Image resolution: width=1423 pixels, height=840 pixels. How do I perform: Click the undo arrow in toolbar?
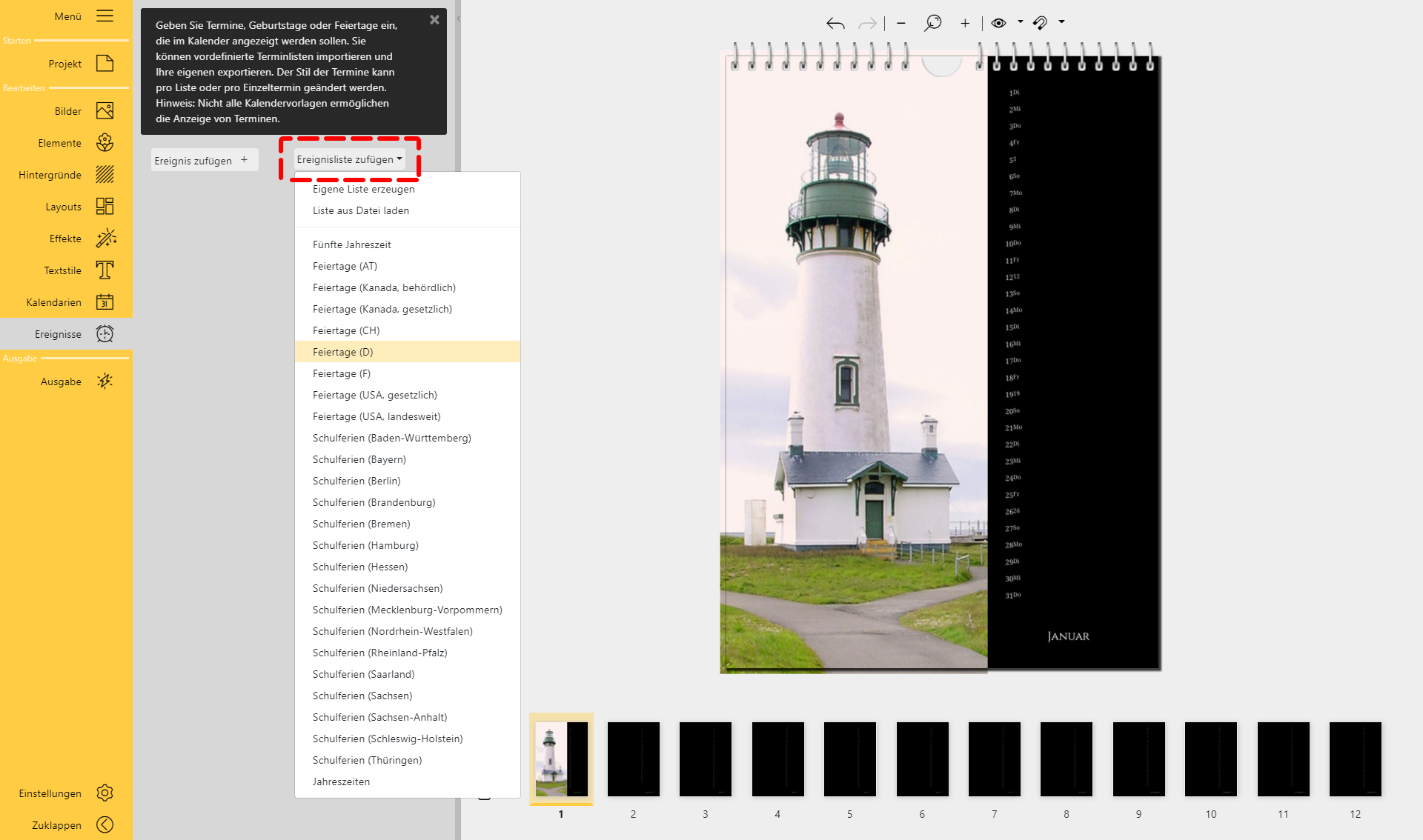[x=835, y=23]
